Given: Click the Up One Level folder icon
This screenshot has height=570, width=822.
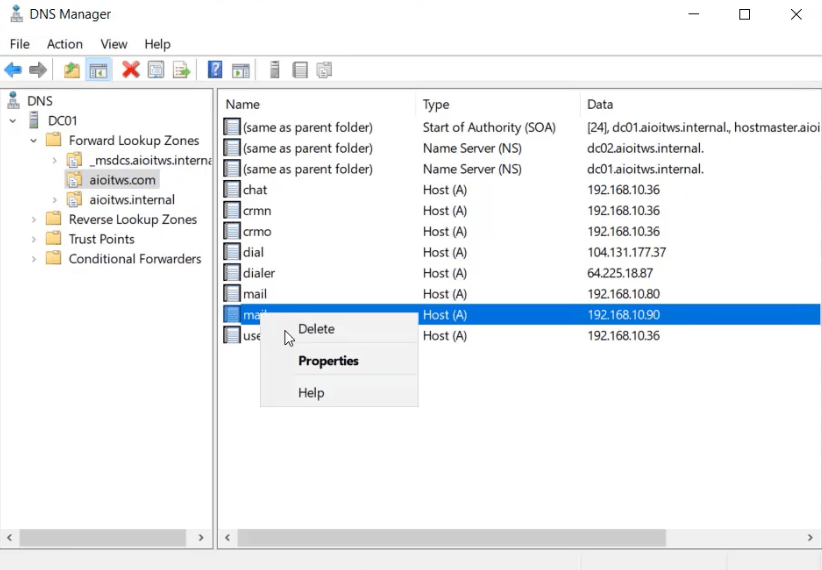Looking at the screenshot, I should [x=71, y=70].
